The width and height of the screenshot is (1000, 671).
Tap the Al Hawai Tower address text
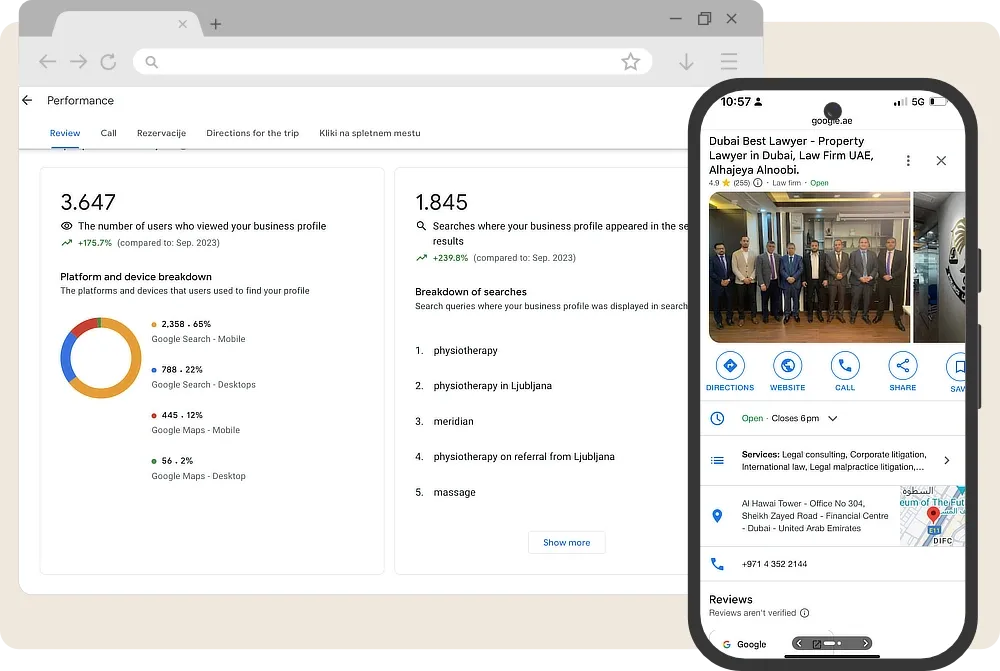[x=815, y=516]
